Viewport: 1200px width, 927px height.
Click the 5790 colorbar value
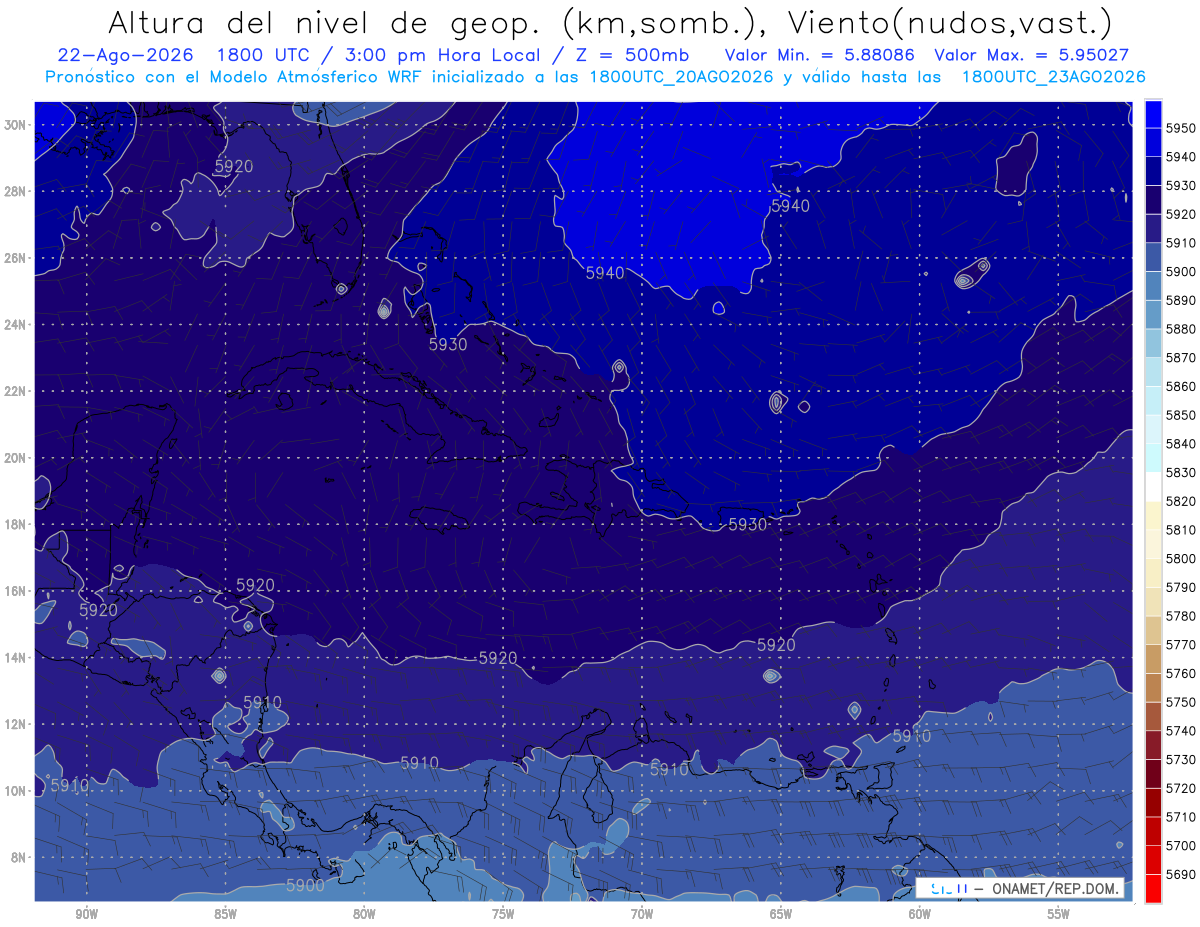(x=1181, y=587)
